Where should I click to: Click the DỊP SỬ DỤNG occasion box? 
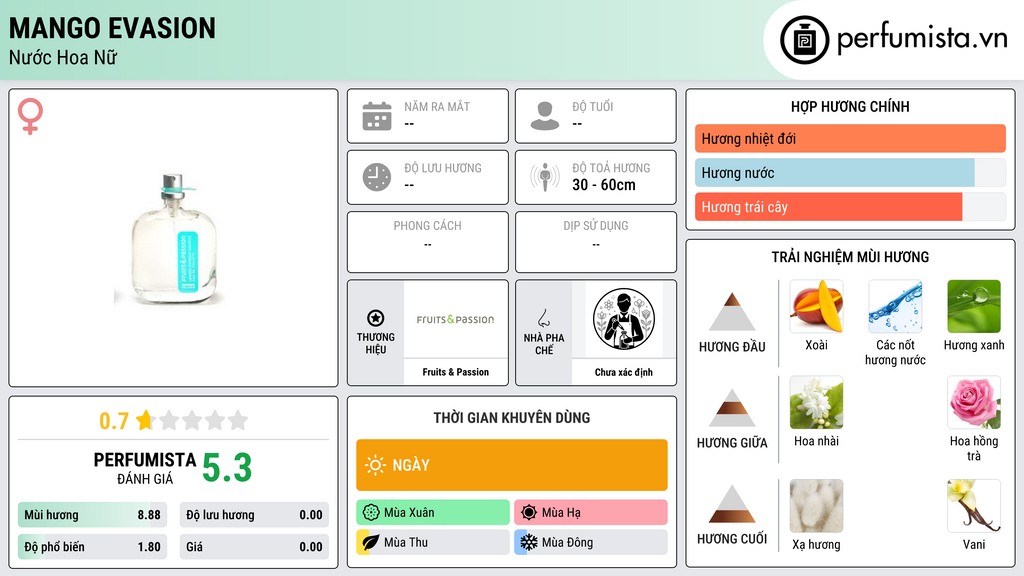click(596, 242)
